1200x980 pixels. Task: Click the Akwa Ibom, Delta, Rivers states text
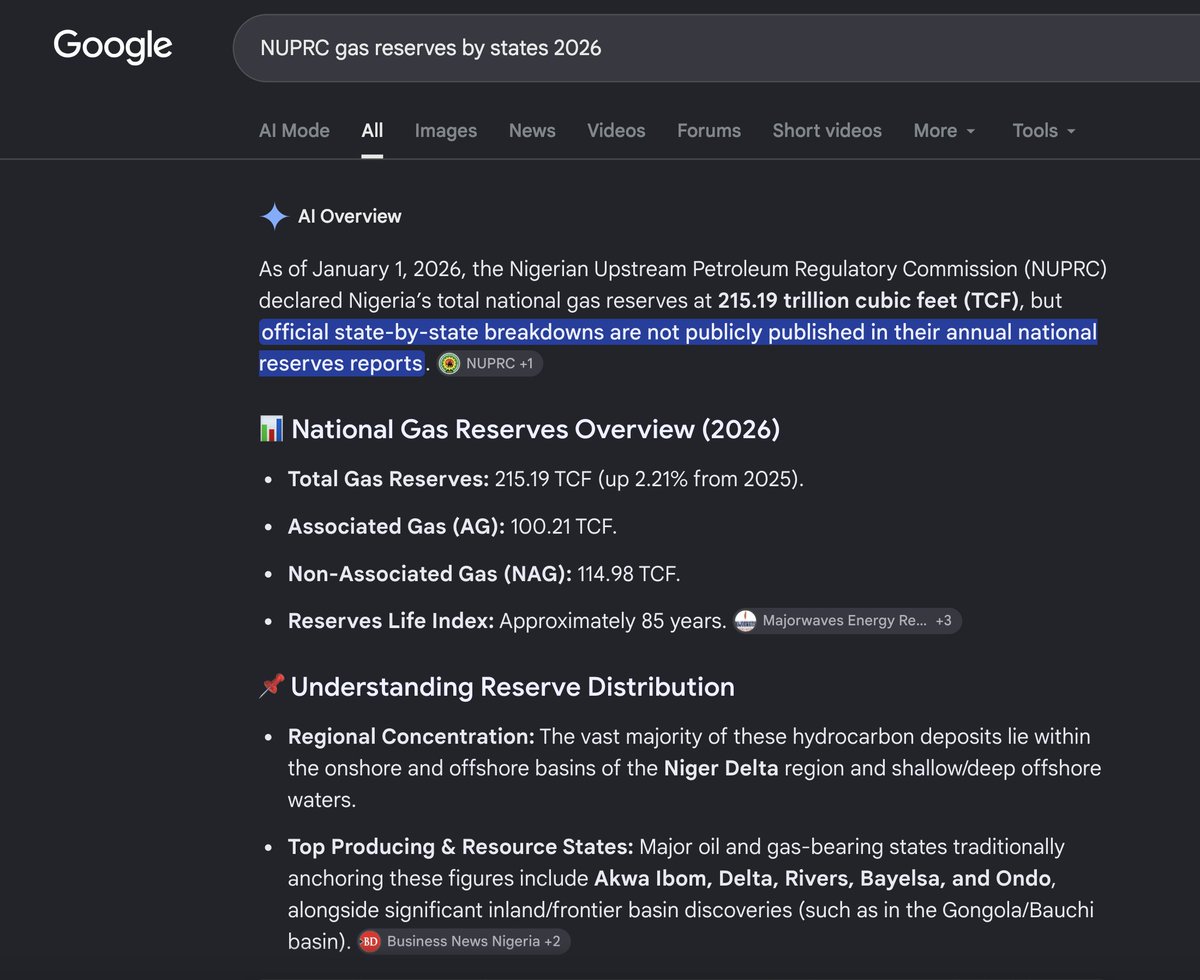[822, 879]
